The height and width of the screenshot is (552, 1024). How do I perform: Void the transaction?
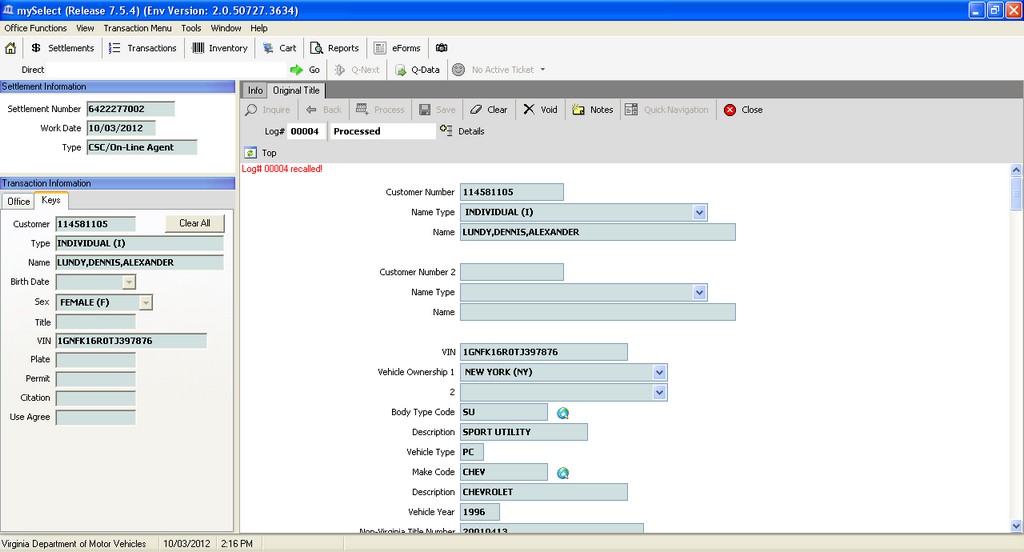click(540, 110)
